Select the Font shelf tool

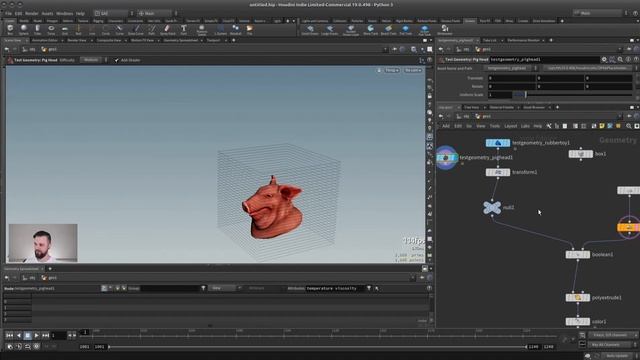[x=184, y=29]
